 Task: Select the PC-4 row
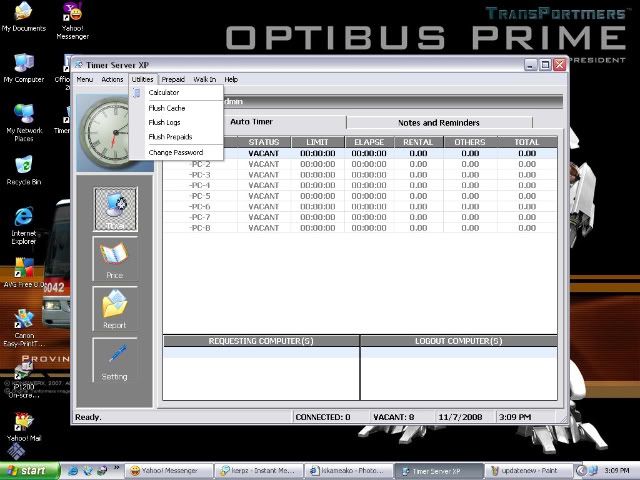tap(360, 185)
